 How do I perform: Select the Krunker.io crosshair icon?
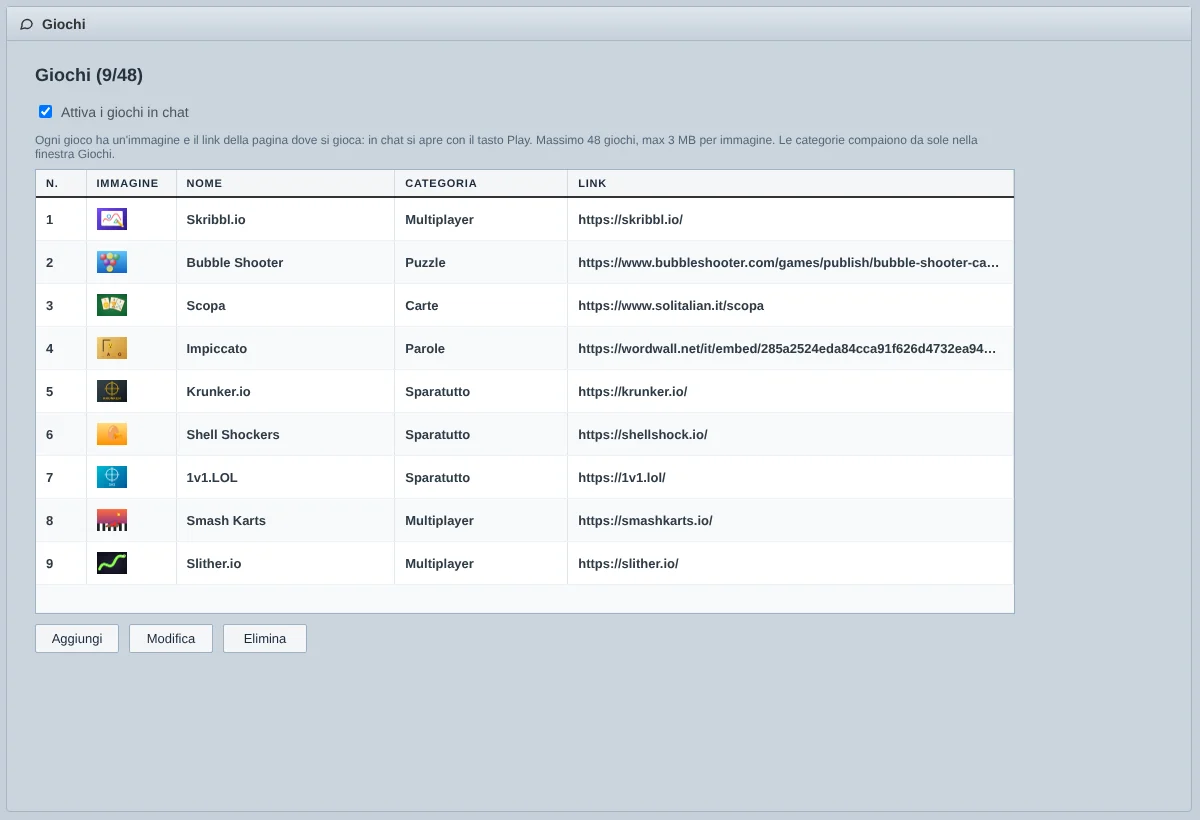[x=112, y=391]
